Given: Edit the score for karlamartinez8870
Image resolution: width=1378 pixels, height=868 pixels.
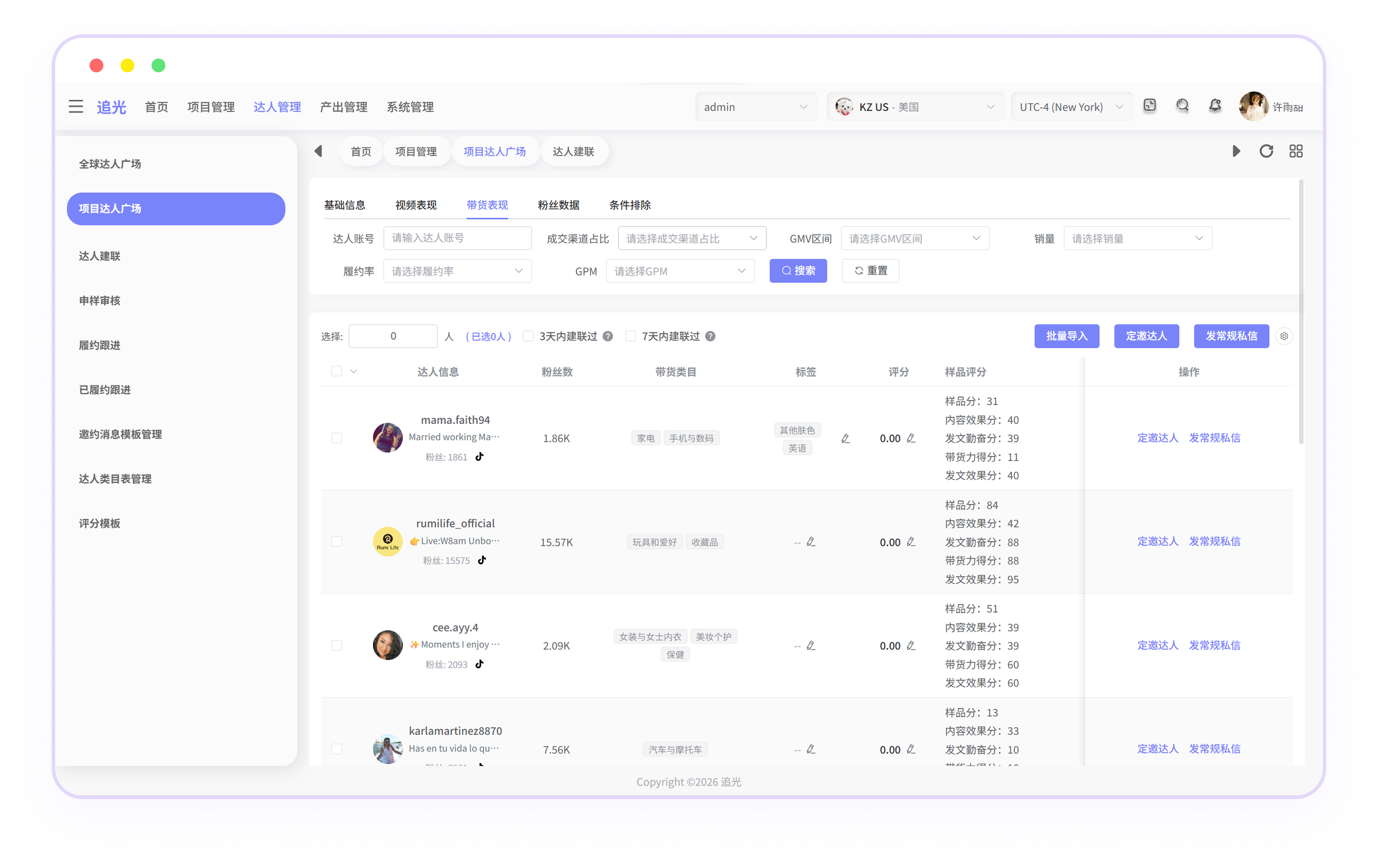Looking at the screenshot, I should tap(911, 750).
